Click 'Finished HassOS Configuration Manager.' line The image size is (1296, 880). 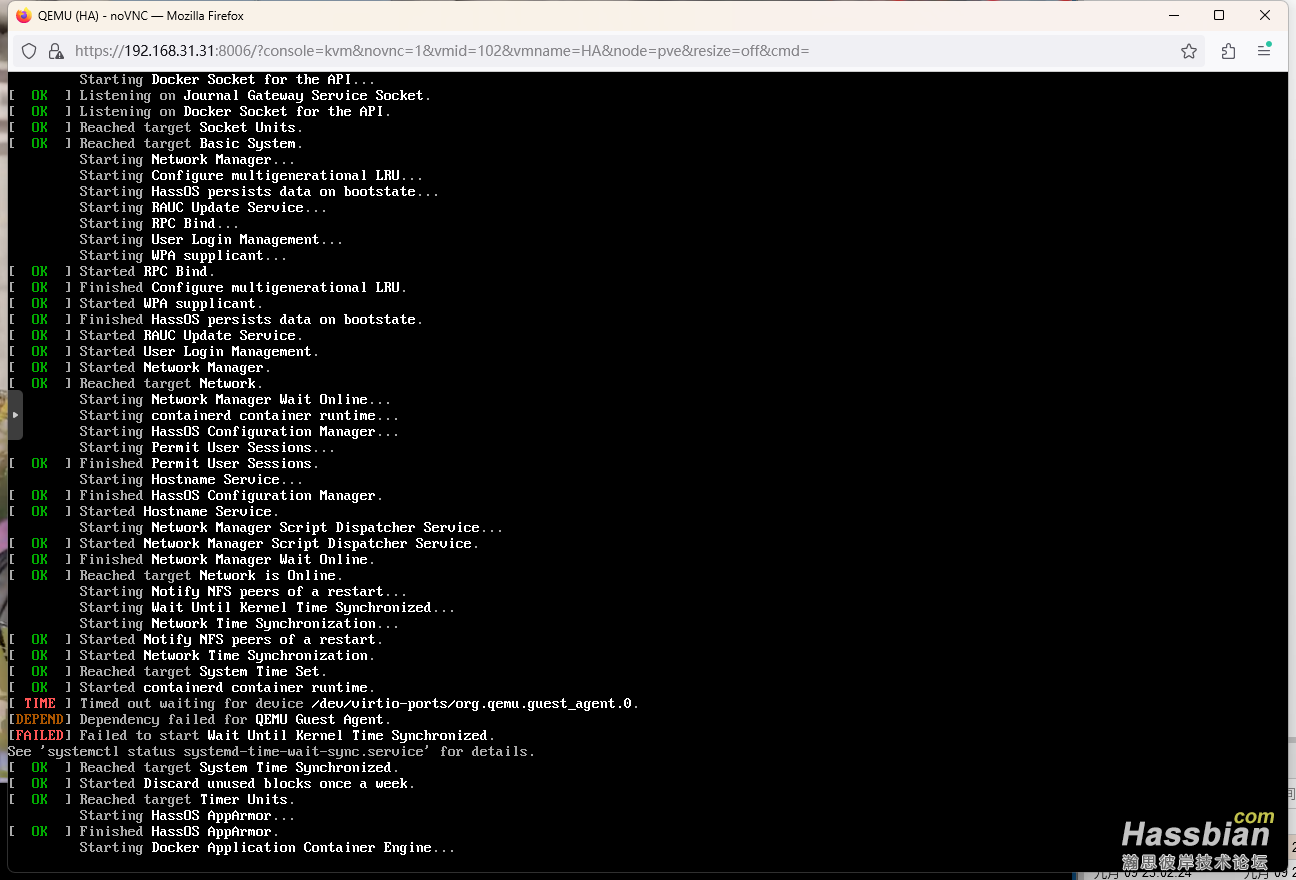point(231,495)
